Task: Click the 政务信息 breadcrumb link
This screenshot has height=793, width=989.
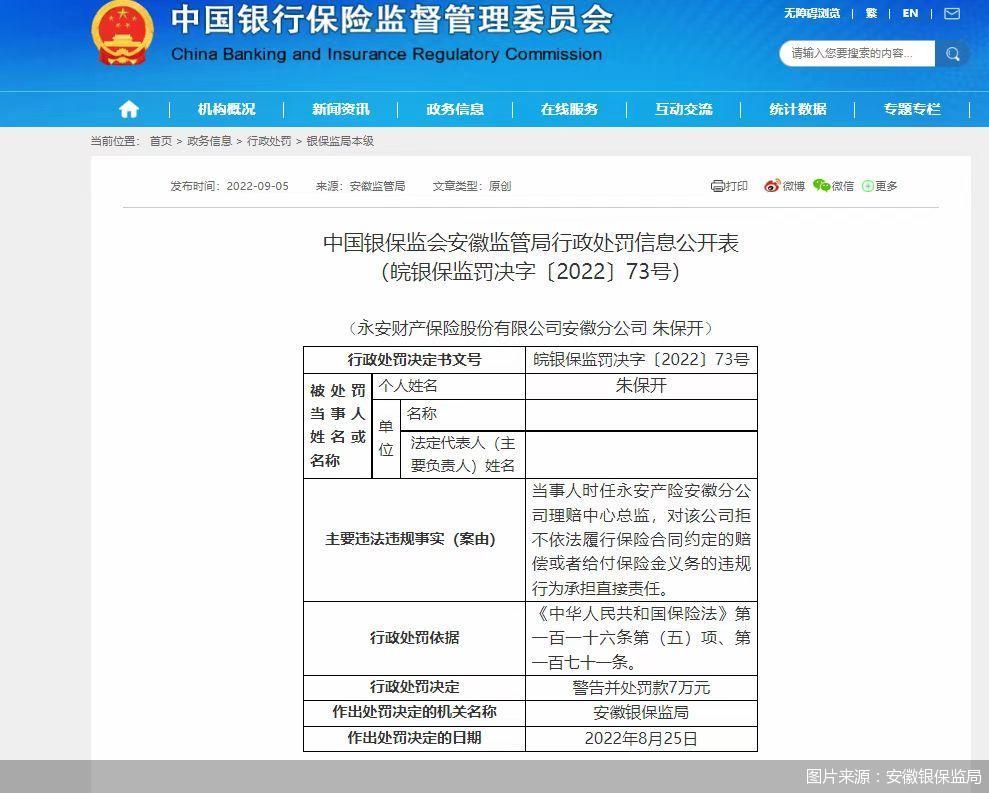Action: point(209,141)
